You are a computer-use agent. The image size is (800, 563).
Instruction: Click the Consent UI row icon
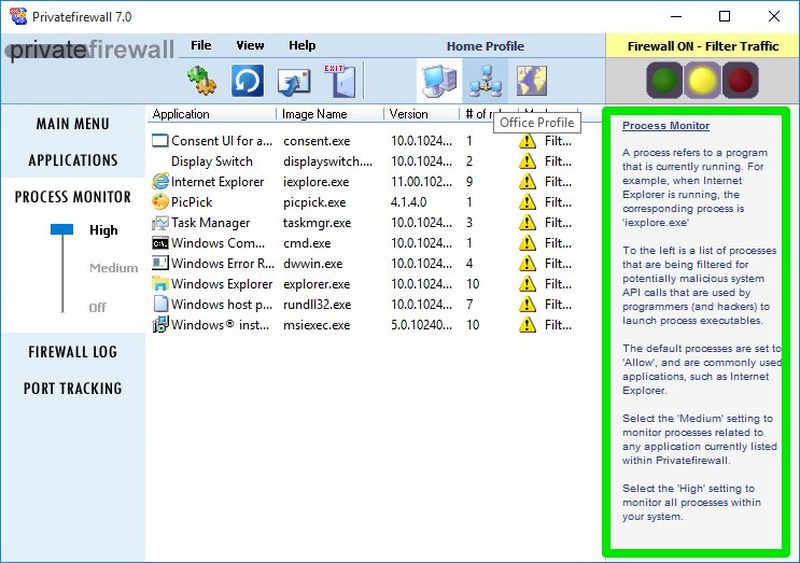point(160,140)
